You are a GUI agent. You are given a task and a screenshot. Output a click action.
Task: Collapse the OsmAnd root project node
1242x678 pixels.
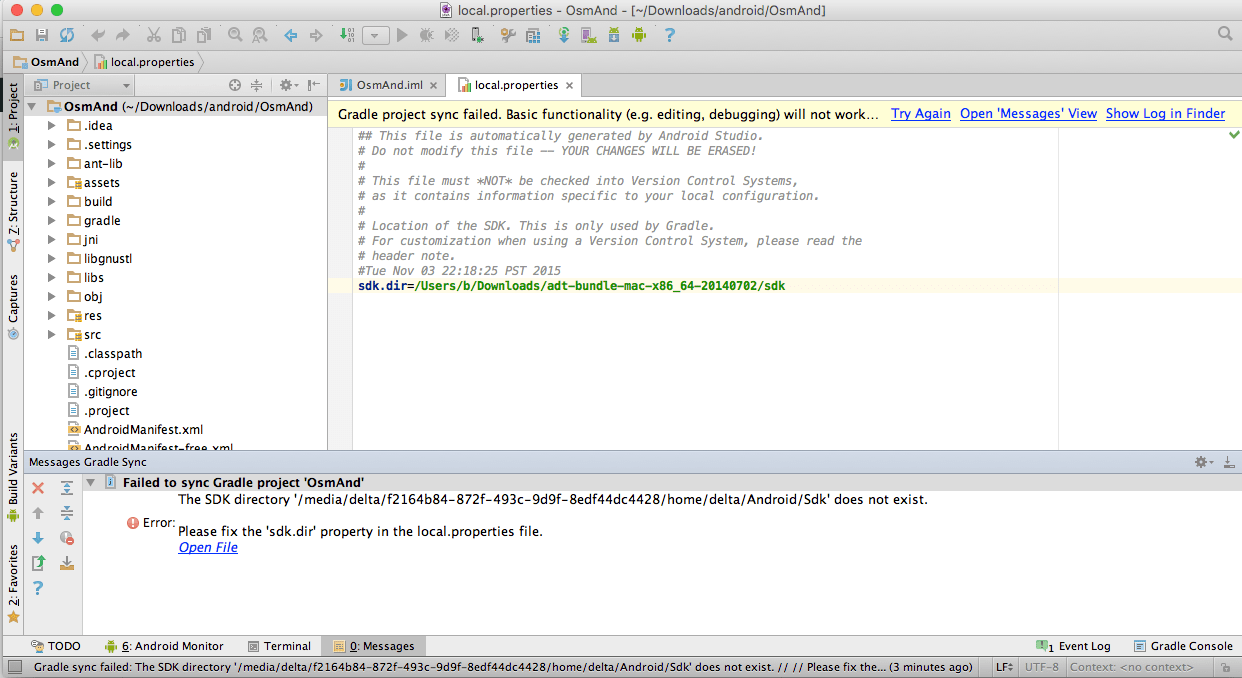tap(33, 107)
